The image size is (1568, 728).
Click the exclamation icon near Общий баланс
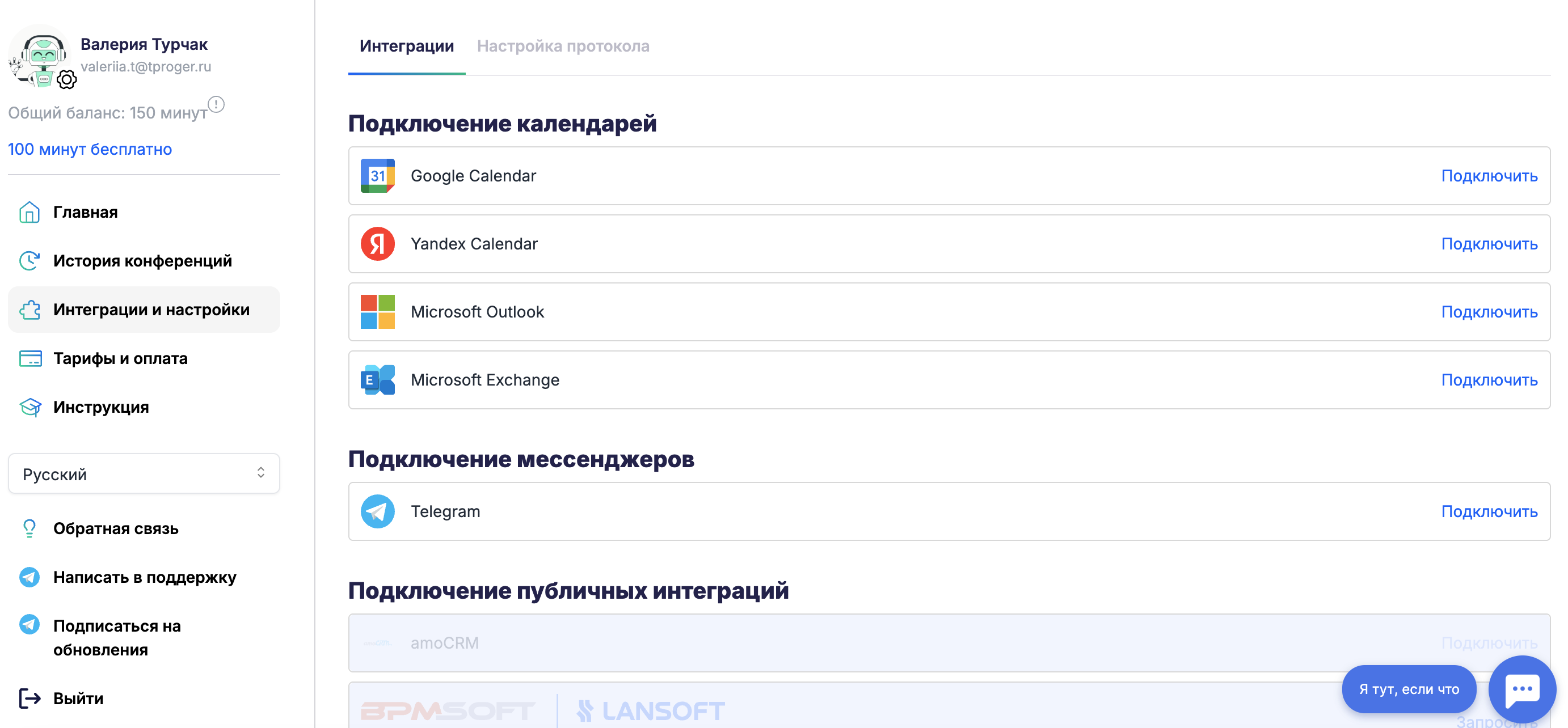[216, 104]
